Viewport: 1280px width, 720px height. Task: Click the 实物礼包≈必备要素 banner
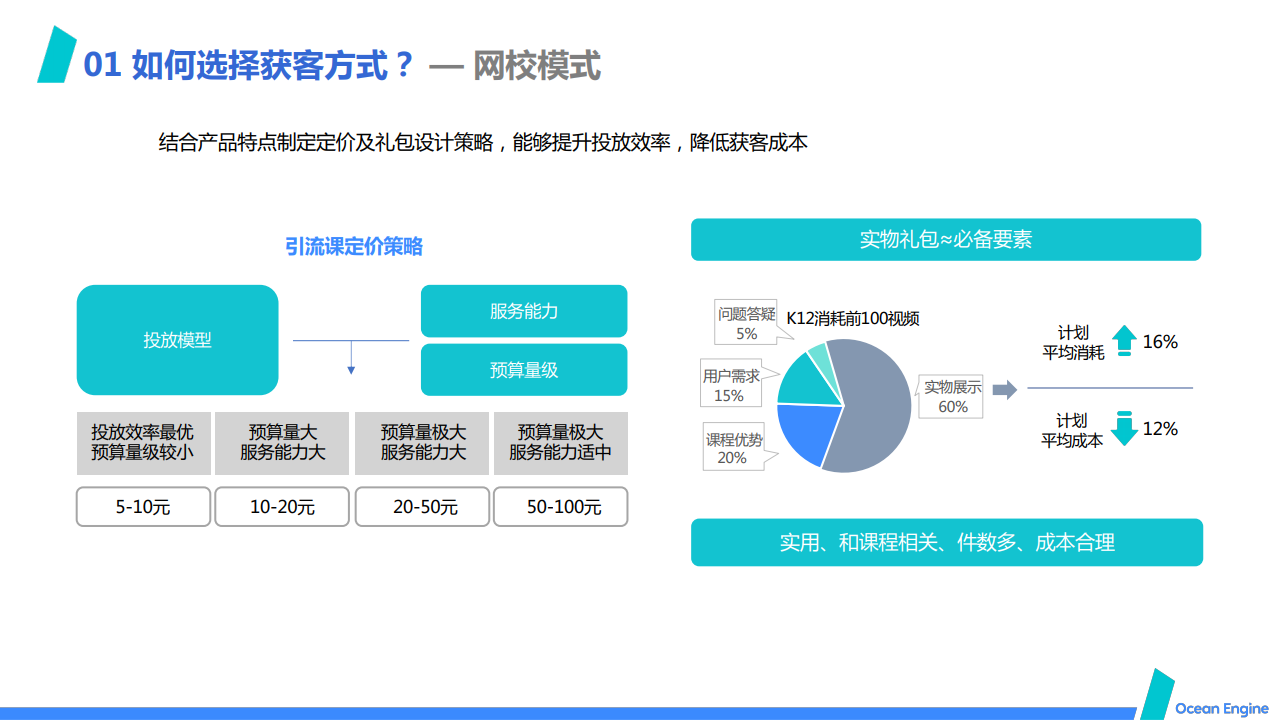tap(946, 240)
